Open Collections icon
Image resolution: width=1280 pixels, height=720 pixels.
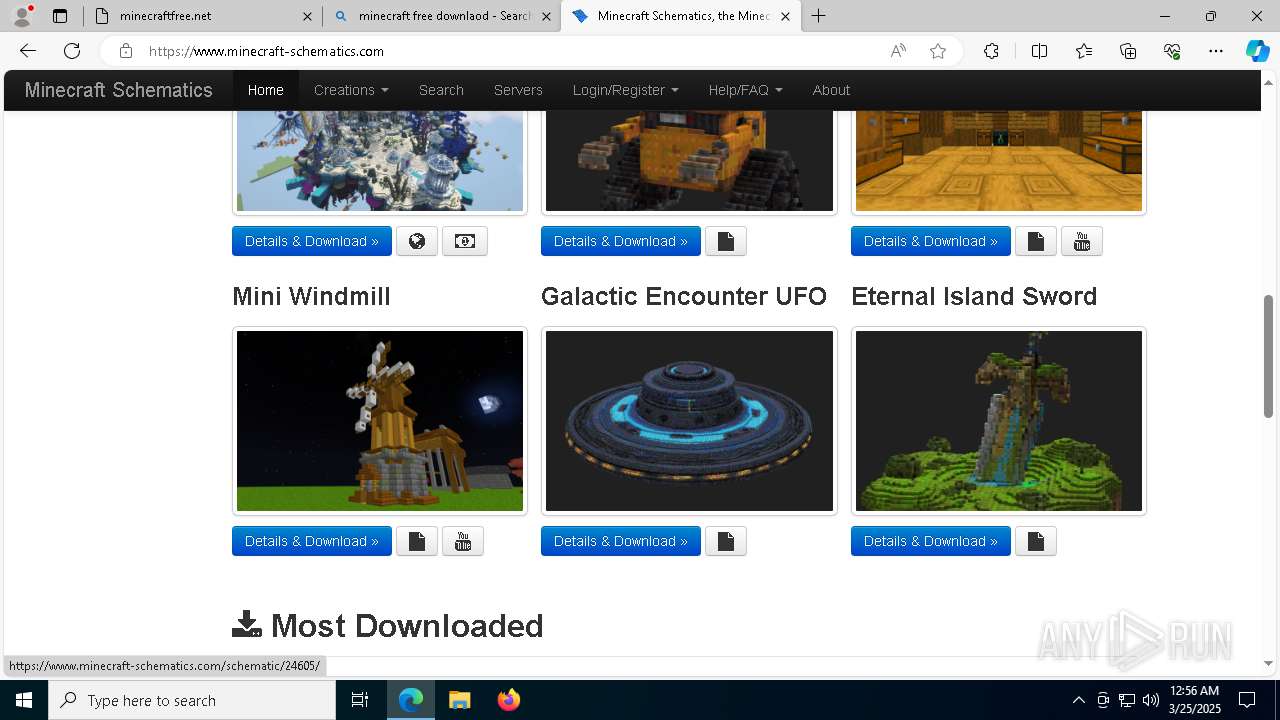coord(1128,51)
